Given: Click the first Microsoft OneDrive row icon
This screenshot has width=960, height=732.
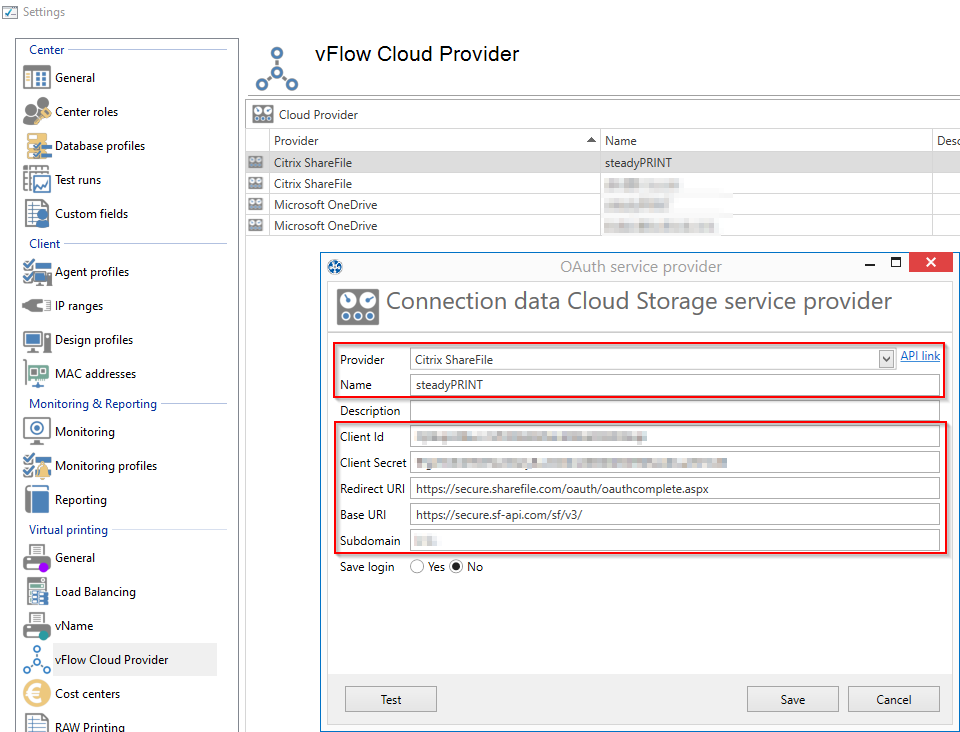Looking at the screenshot, I should pyautogui.click(x=255, y=204).
